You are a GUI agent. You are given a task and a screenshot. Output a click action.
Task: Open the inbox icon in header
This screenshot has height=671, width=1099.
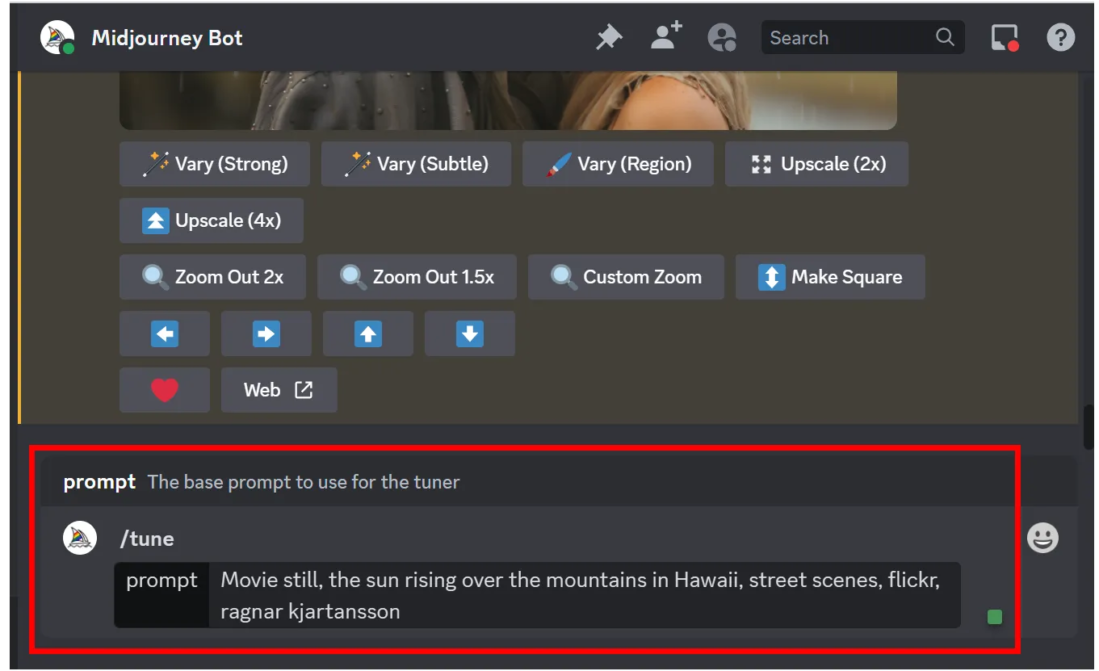coord(1004,38)
